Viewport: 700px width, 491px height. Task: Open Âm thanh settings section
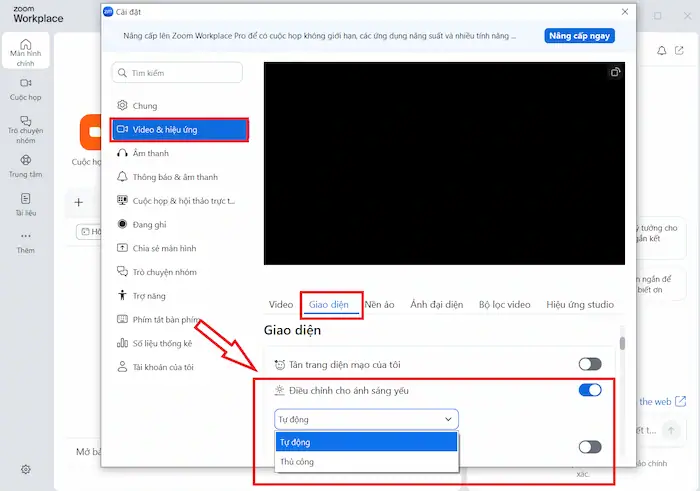pyautogui.click(x=150, y=153)
